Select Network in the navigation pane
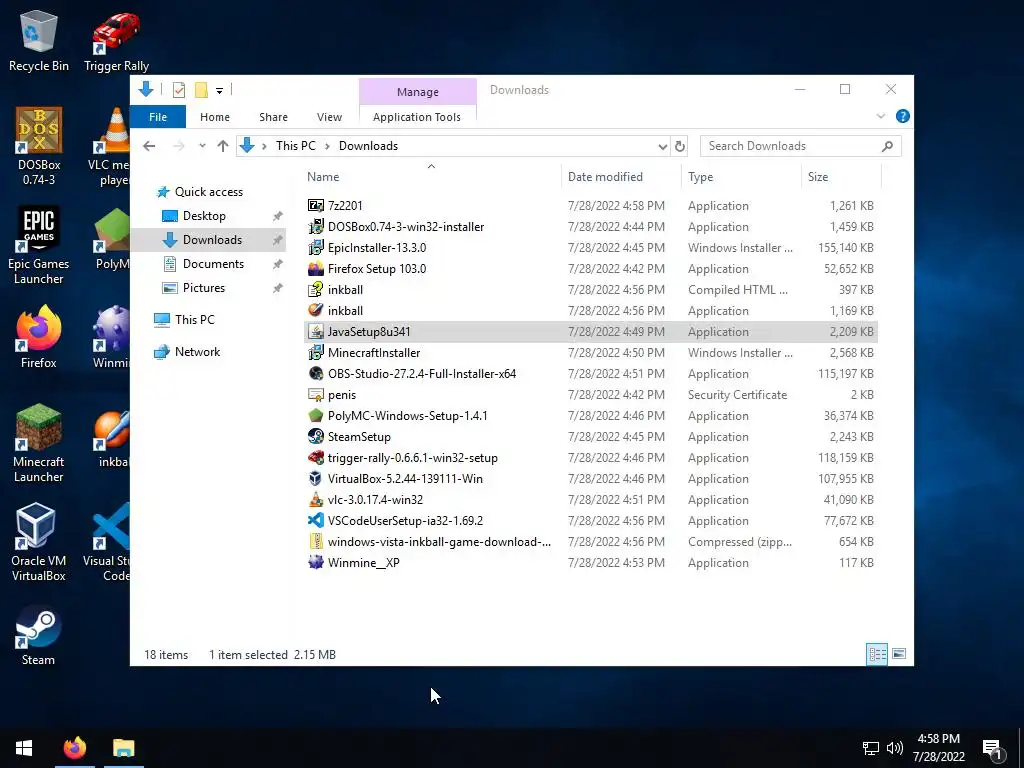Image resolution: width=1024 pixels, height=768 pixels. (197, 352)
